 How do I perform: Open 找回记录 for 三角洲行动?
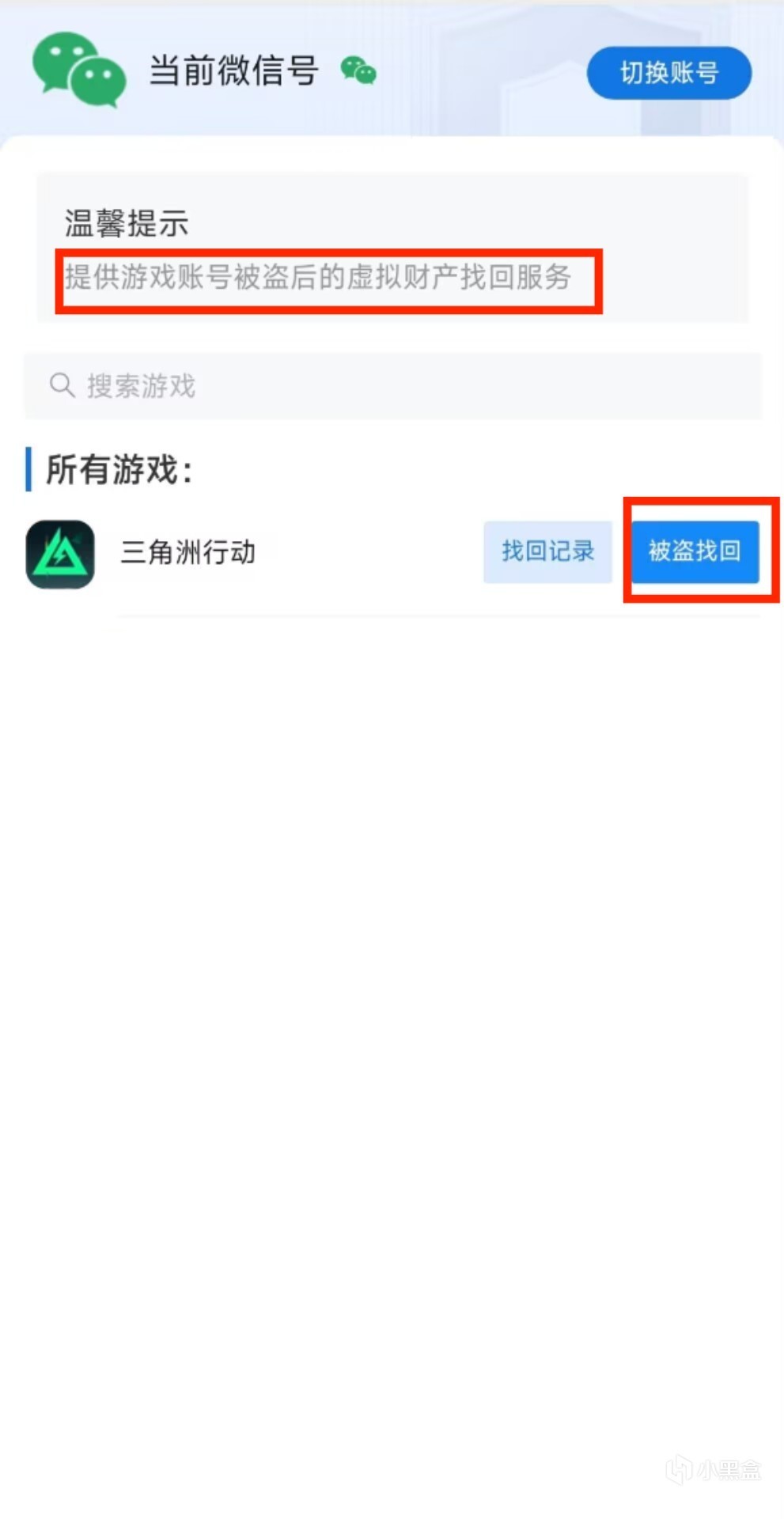547,551
